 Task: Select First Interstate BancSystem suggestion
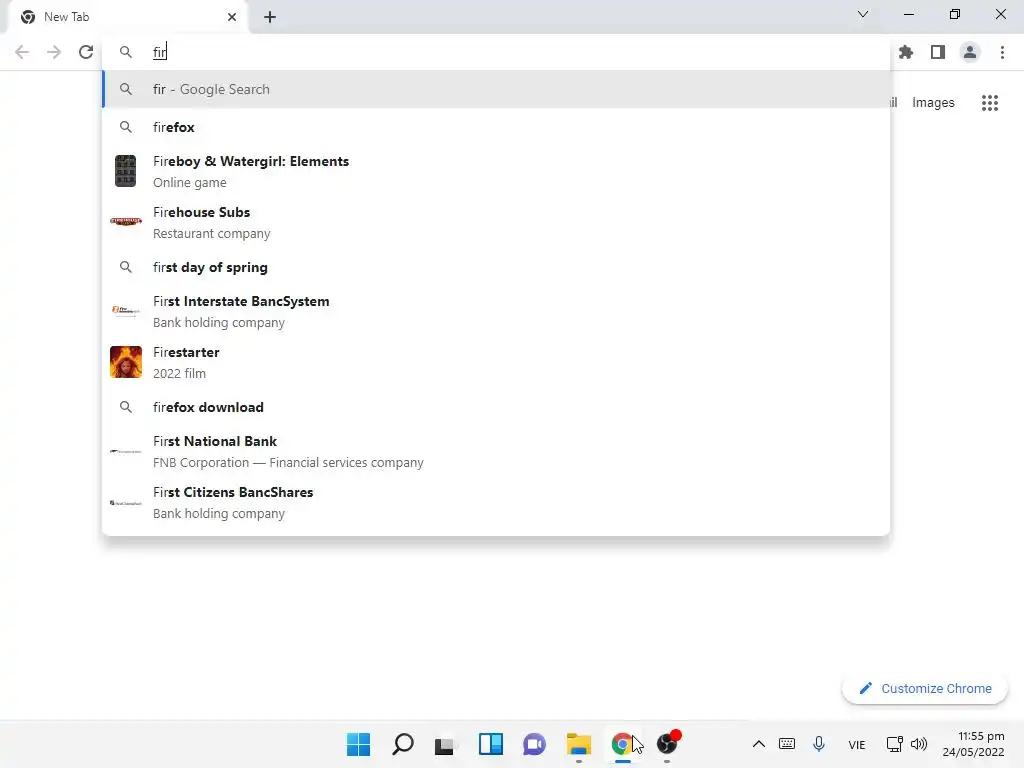pos(496,311)
